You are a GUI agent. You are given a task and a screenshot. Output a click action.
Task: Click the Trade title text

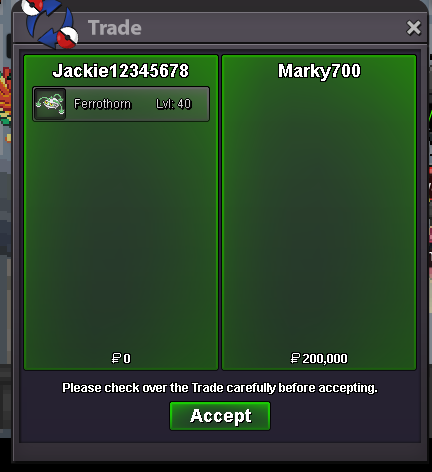pyautogui.click(x=115, y=28)
